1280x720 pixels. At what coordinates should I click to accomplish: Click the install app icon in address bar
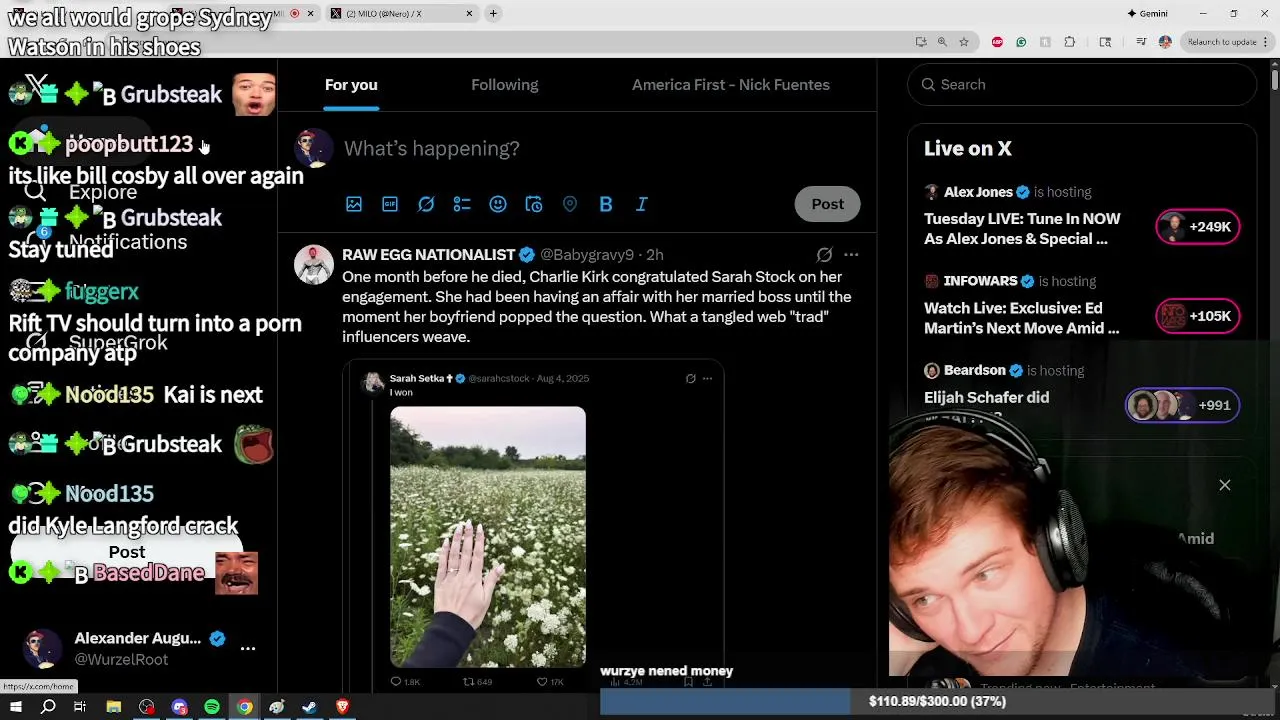click(x=921, y=42)
